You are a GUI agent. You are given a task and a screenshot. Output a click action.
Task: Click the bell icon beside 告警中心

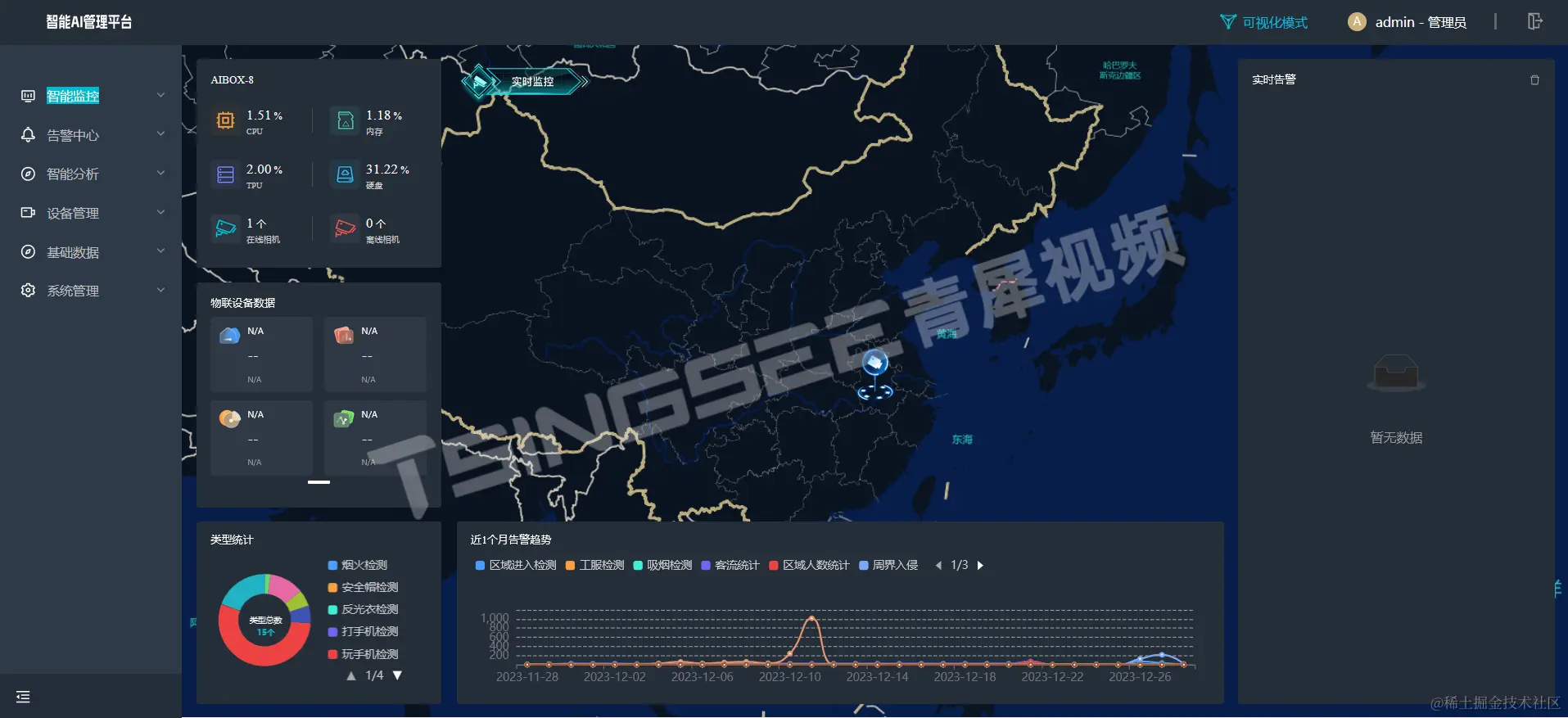(x=28, y=134)
